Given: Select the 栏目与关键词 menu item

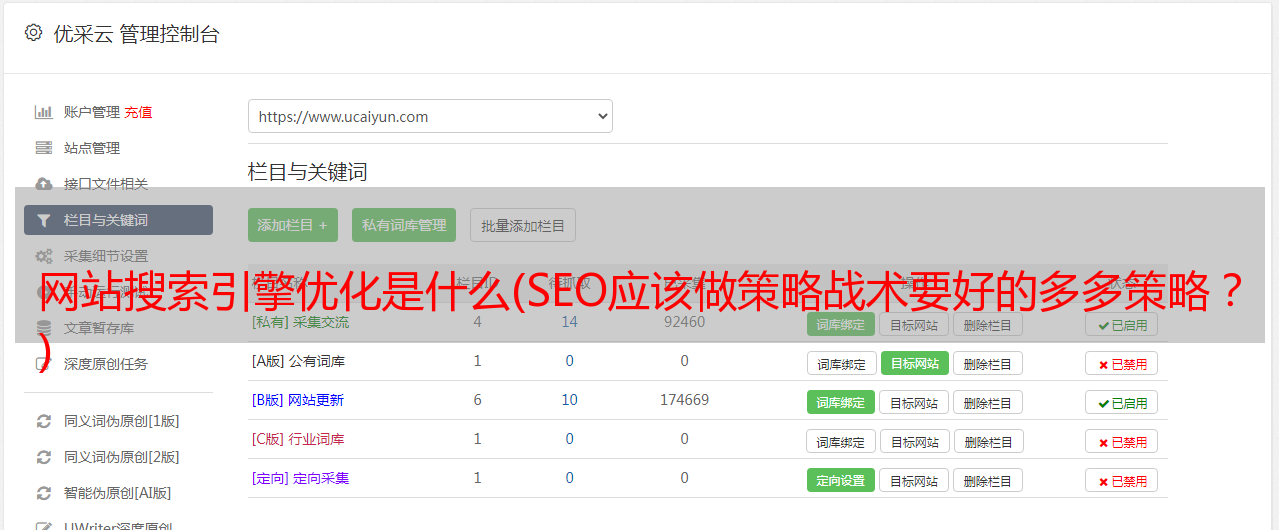Looking at the screenshot, I should coord(118,220).
